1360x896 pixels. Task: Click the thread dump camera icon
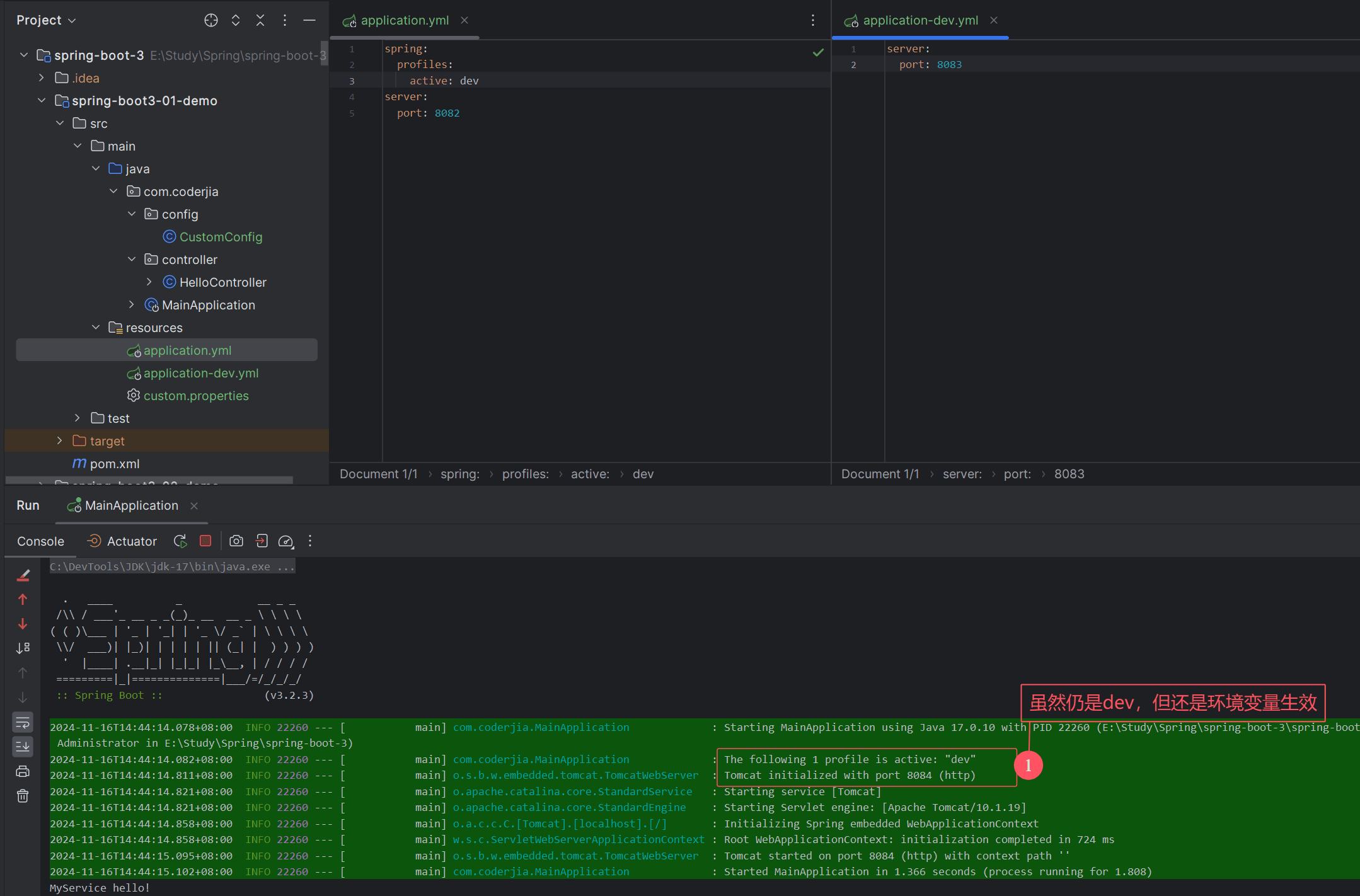[x=236, y=541]
